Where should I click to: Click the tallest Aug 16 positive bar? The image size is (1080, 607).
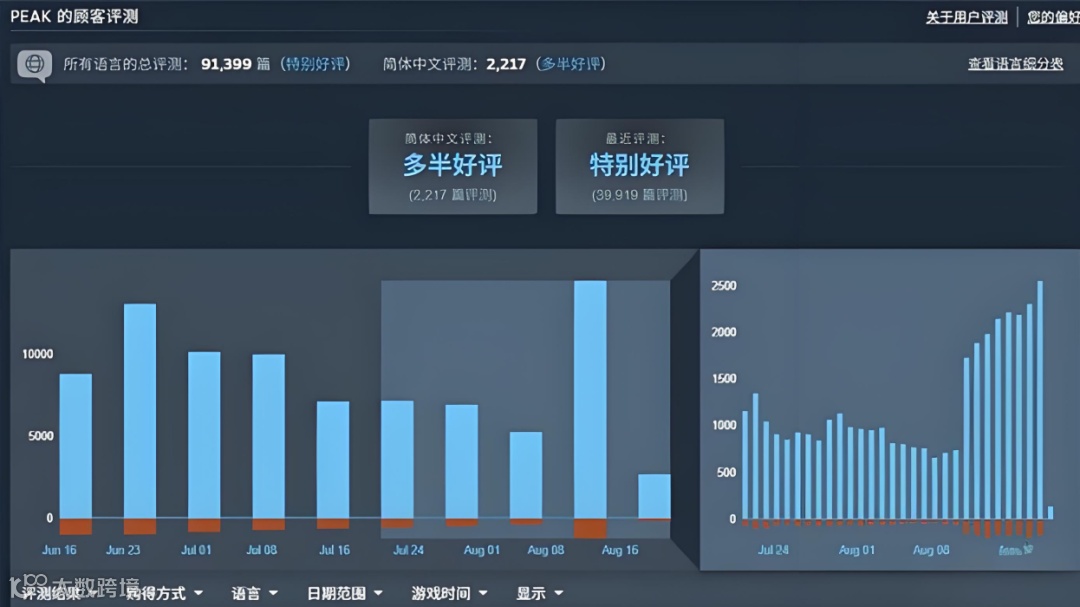(590, 399)
